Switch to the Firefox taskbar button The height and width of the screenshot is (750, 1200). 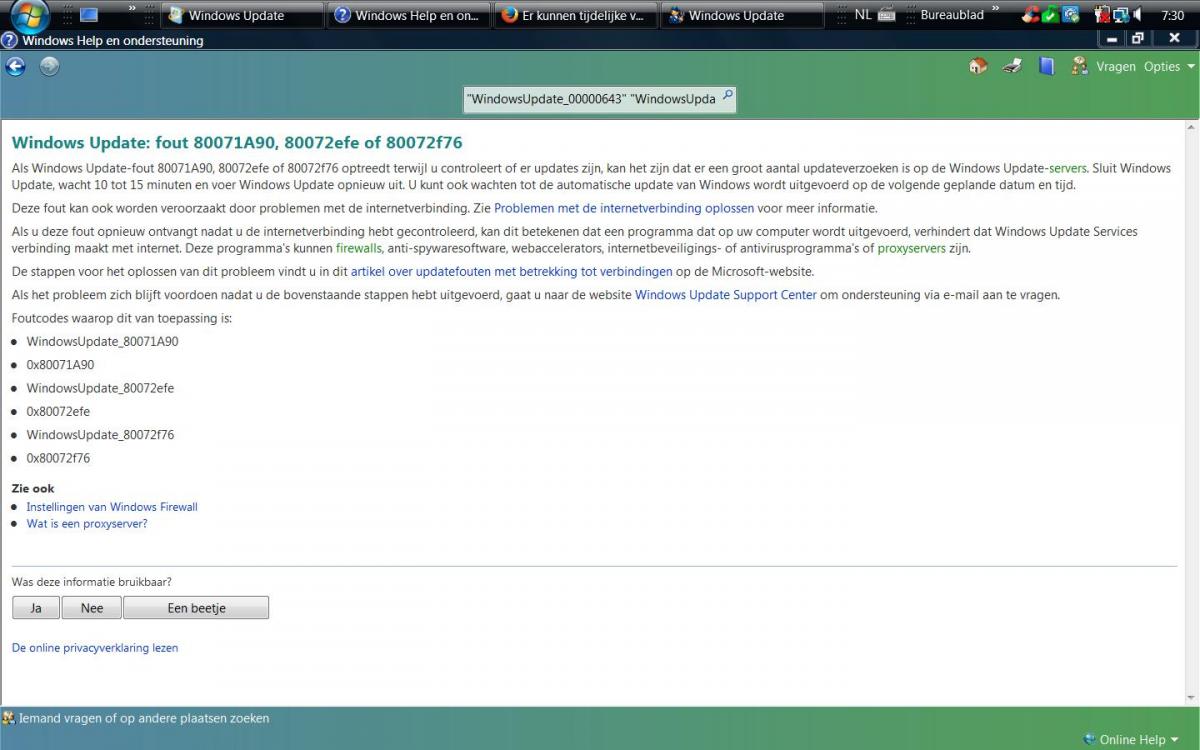pos(574,15)
